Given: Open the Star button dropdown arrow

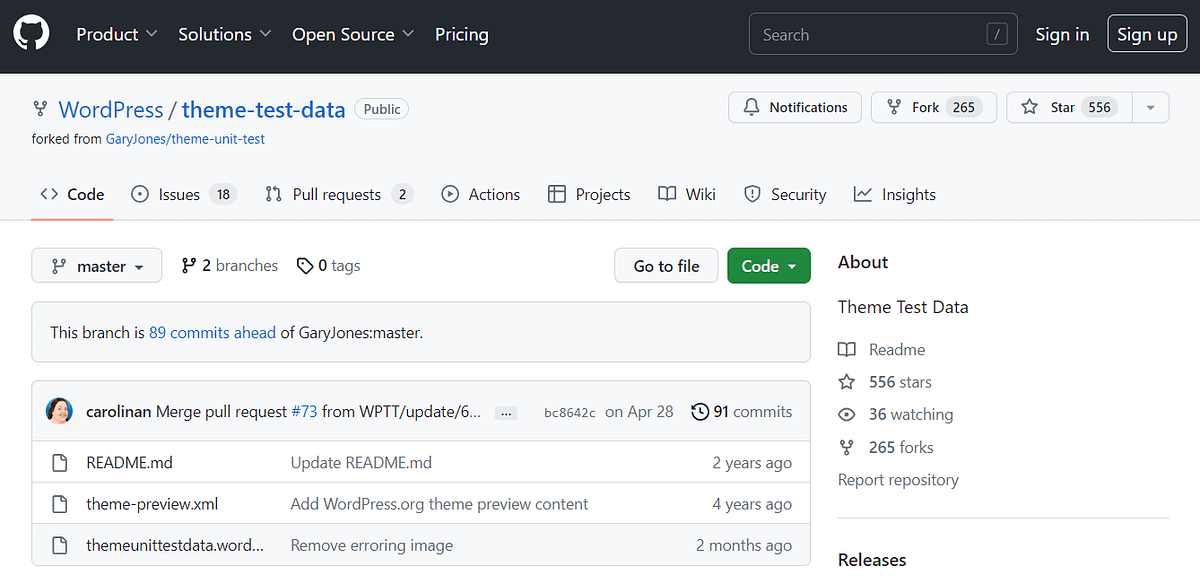Looking at the screenshot, I should (1150, 107).
